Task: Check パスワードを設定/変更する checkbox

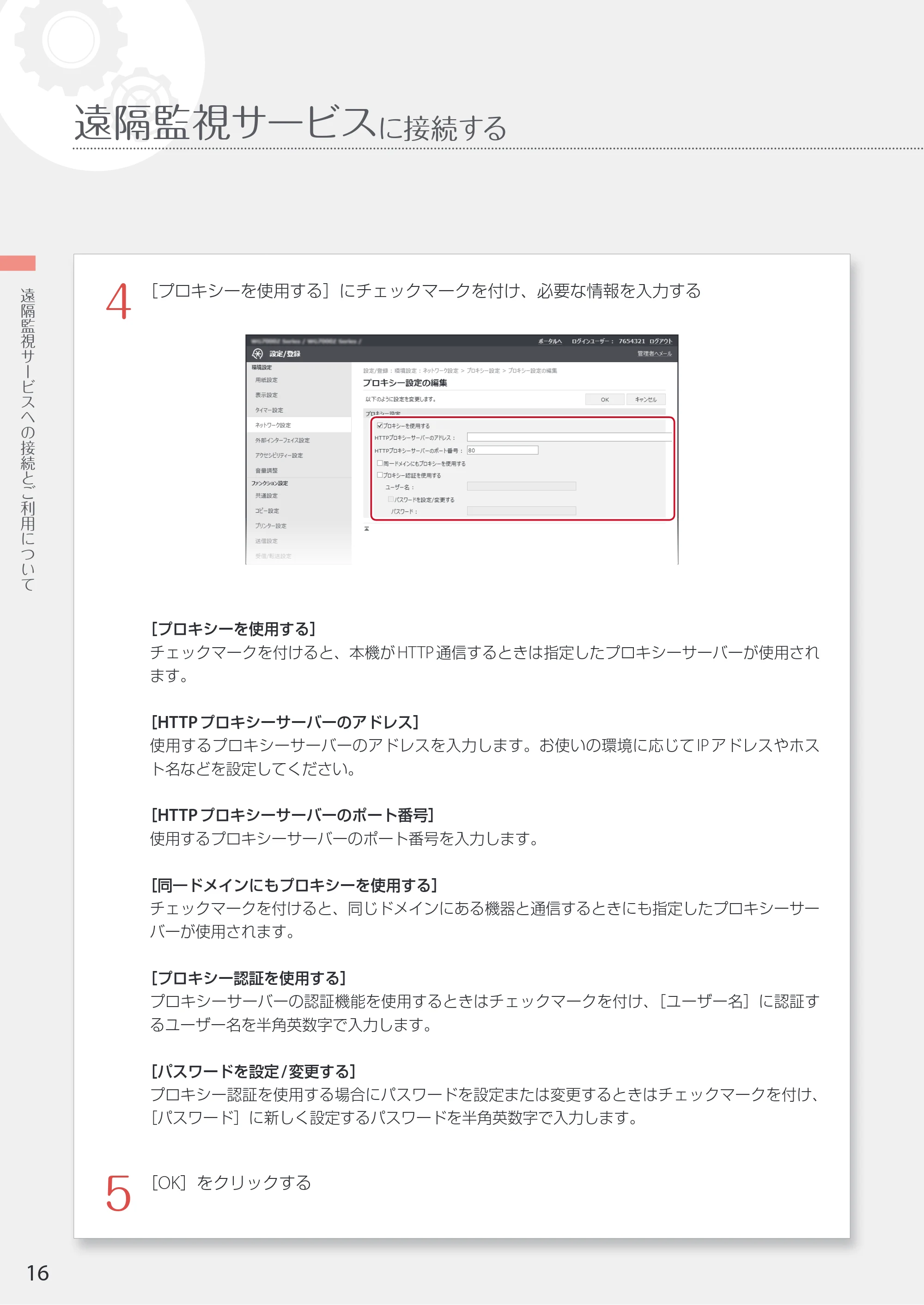Action: 391,499
